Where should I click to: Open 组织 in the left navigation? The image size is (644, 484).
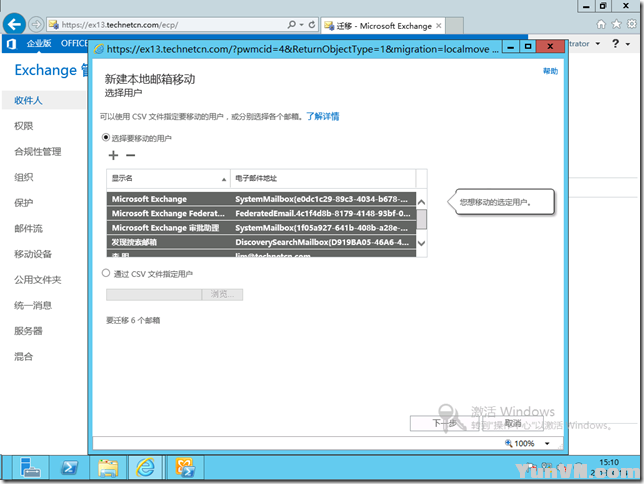coord(23,177)
